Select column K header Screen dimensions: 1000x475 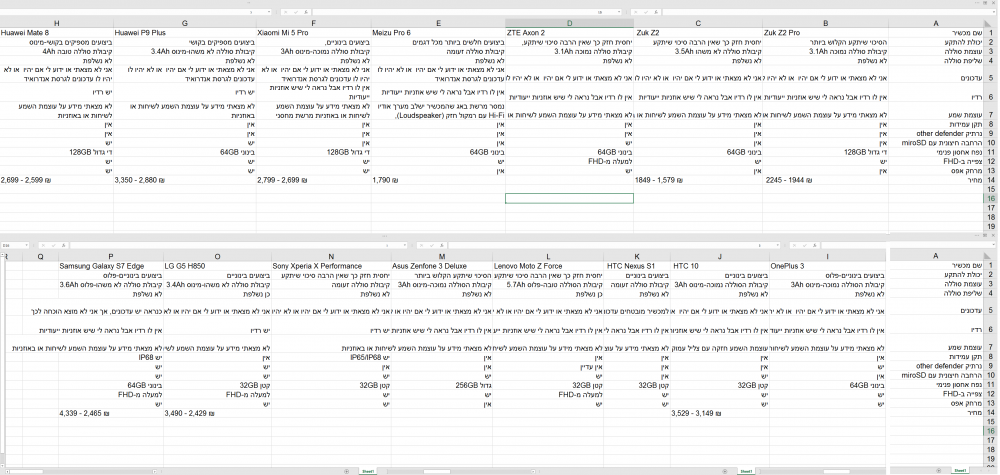637,256
